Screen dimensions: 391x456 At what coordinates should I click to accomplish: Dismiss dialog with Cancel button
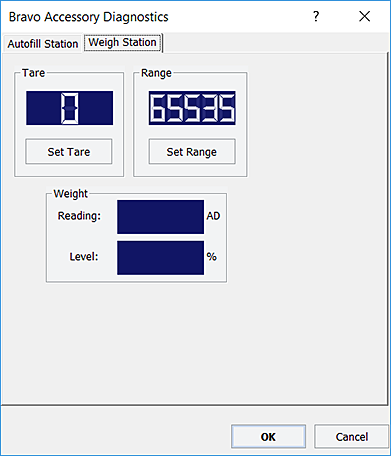[x=352, y=437]
